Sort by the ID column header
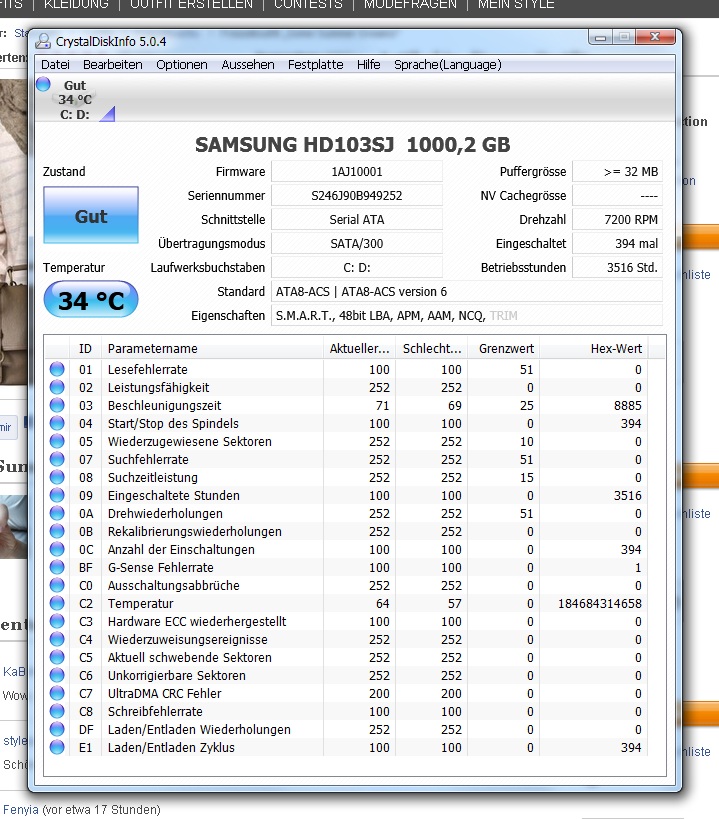 pyautogui.click(x=85, y=348)
